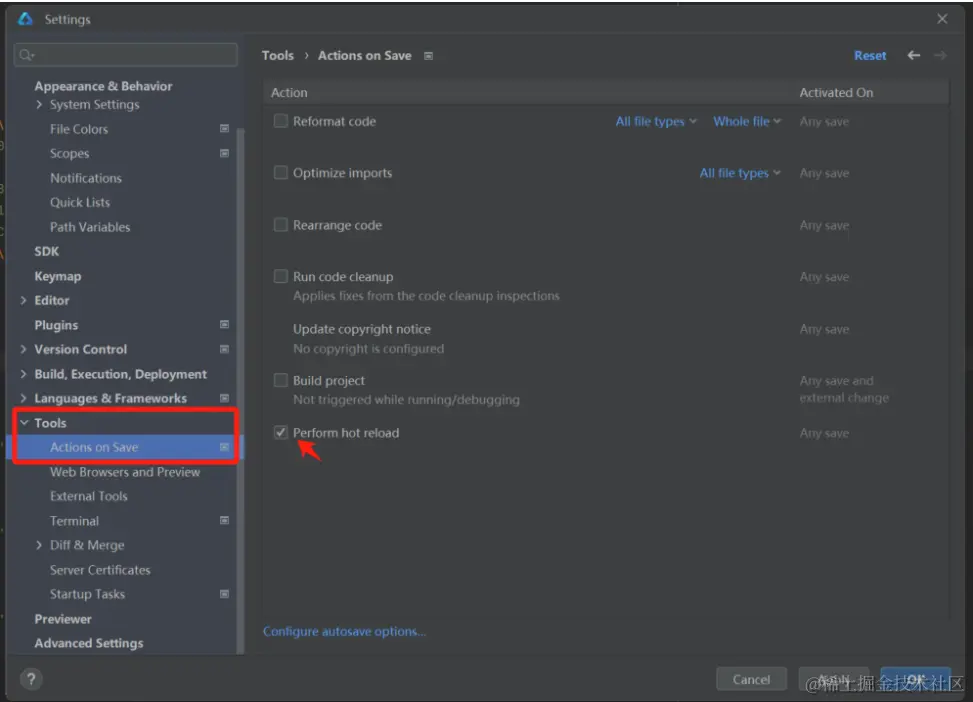Click project-level icon beside Plugins
Image resolution: width=973 pixels, height=702 pixels.
225,325
